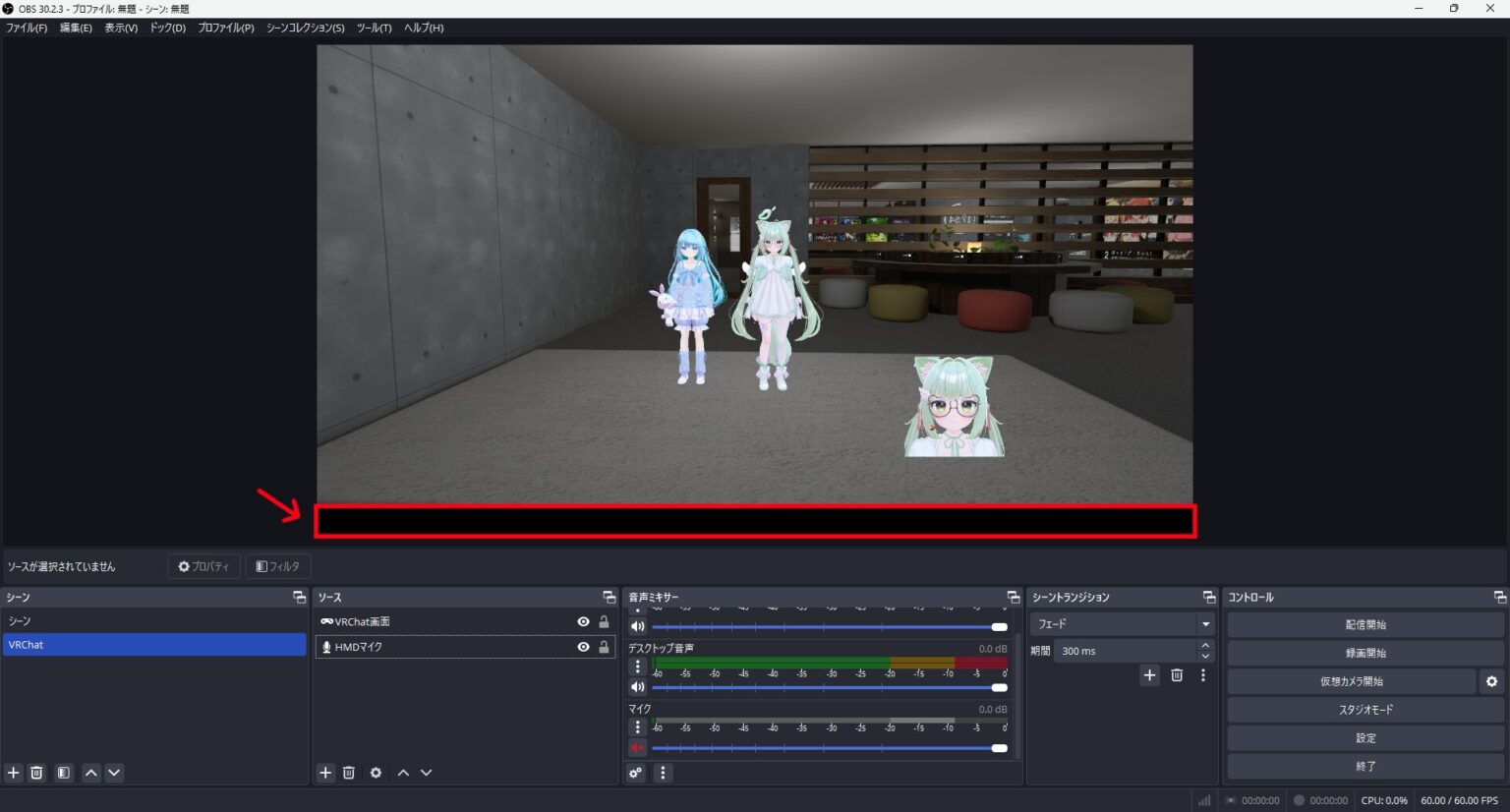Screen dimensions: 1510x812
Task: Open transition options with the kebab icon
Action: coord(1202,675)
